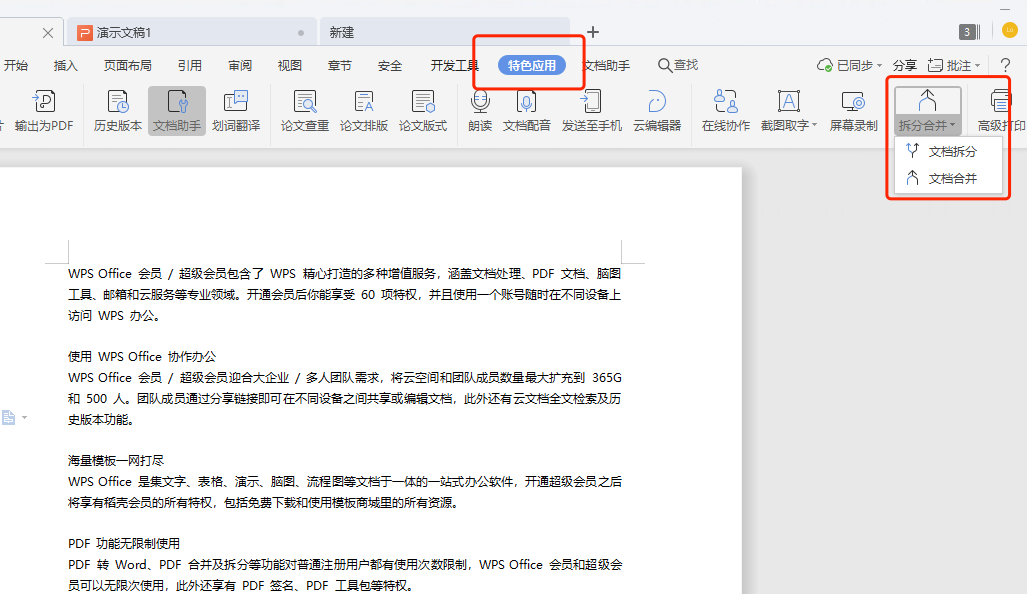Toggle the 文档助手 toolbar button
Image resolution: width=1027 pixels, height=594 pixels.
177,102
